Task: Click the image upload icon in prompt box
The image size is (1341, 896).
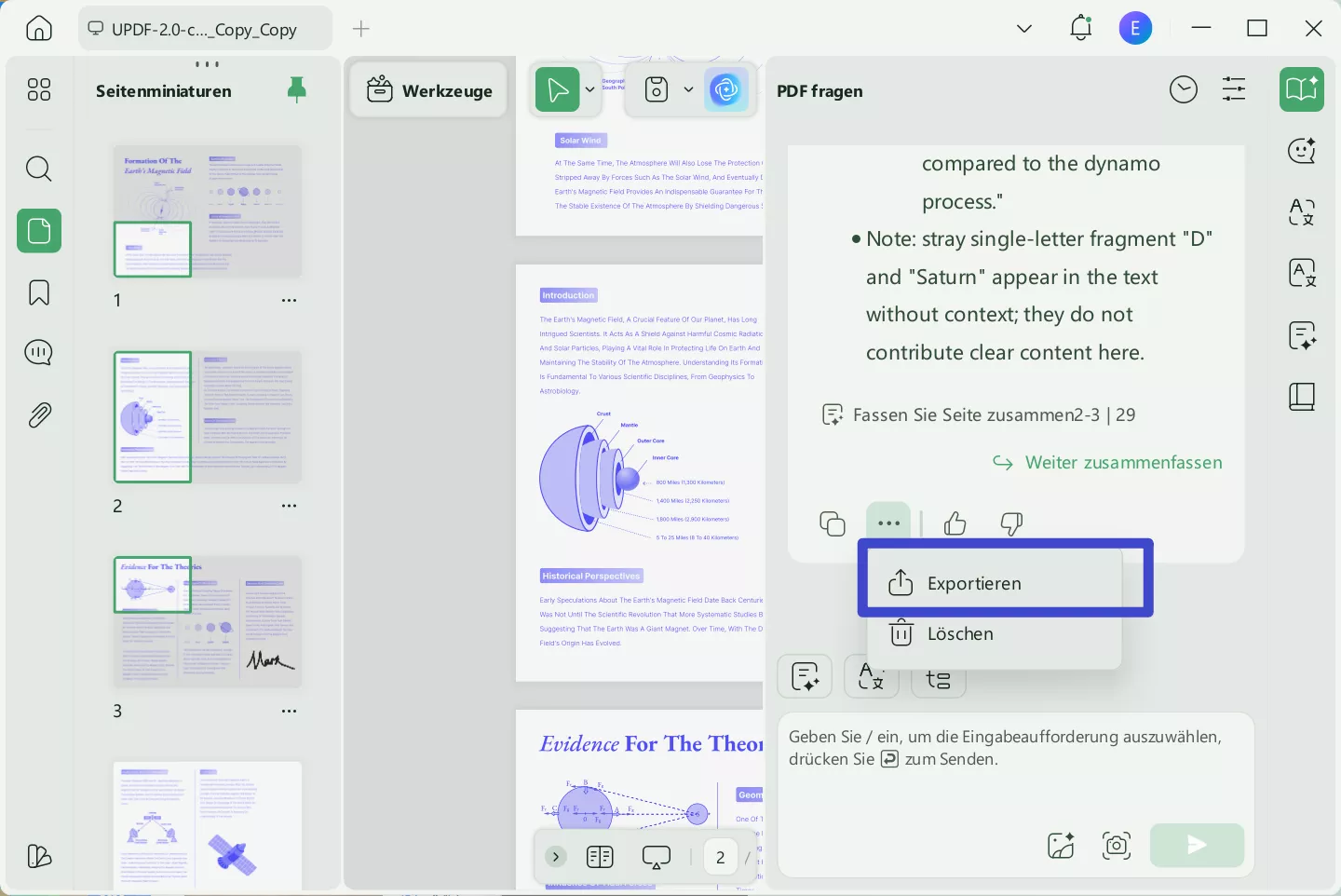Action: [1061, 845]
